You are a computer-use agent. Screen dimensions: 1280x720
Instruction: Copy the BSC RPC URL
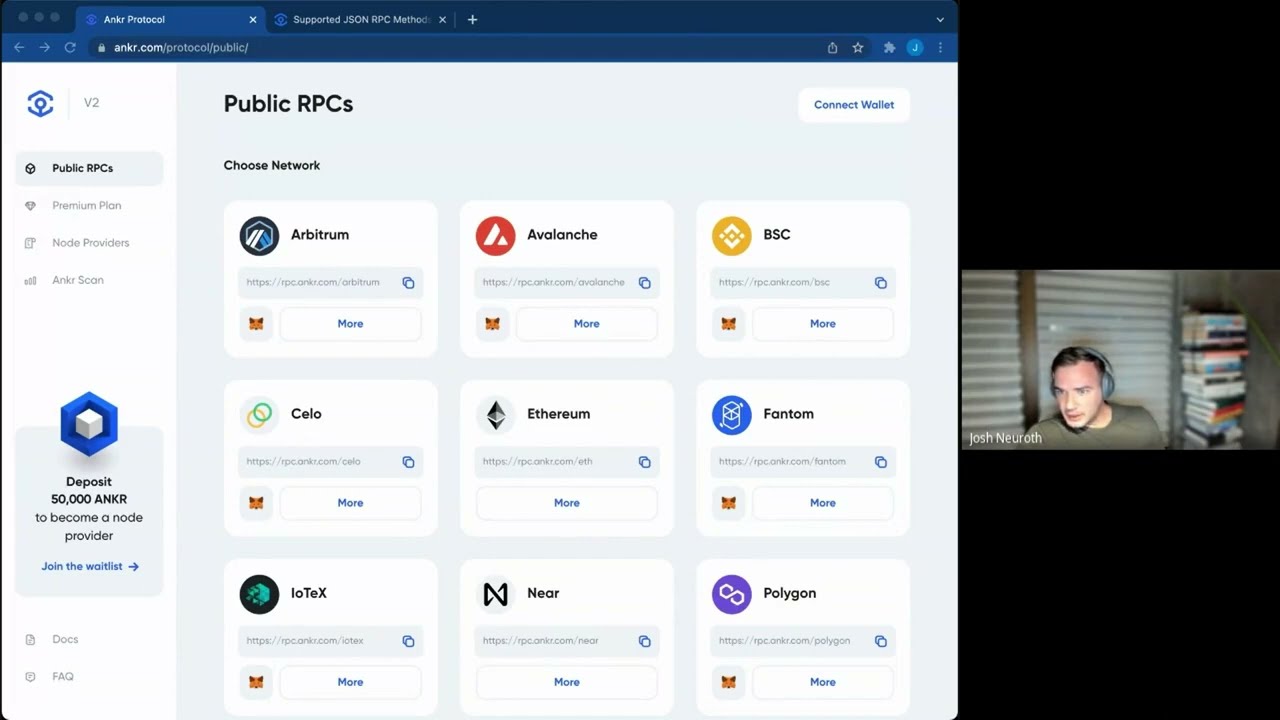[880, 283]
